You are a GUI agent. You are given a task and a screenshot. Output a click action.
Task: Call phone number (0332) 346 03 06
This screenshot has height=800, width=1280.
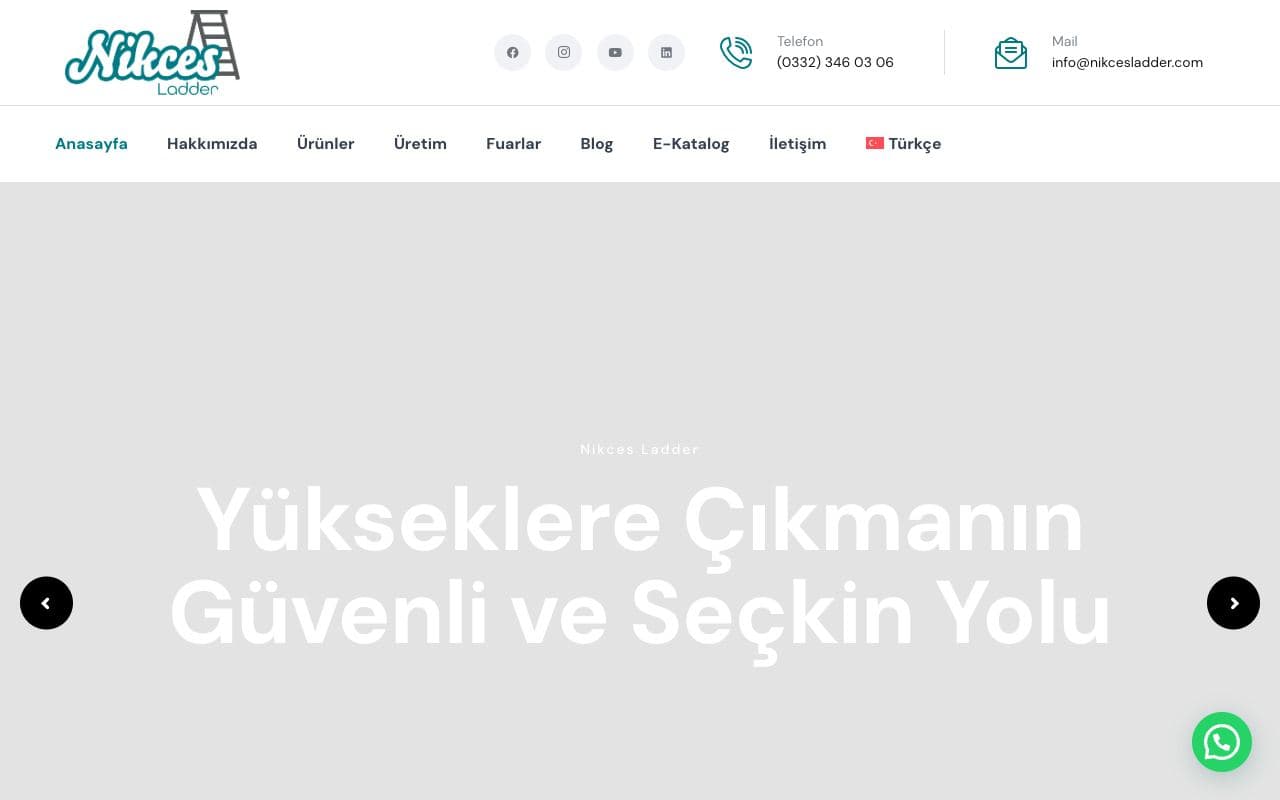tap(835, 62)
